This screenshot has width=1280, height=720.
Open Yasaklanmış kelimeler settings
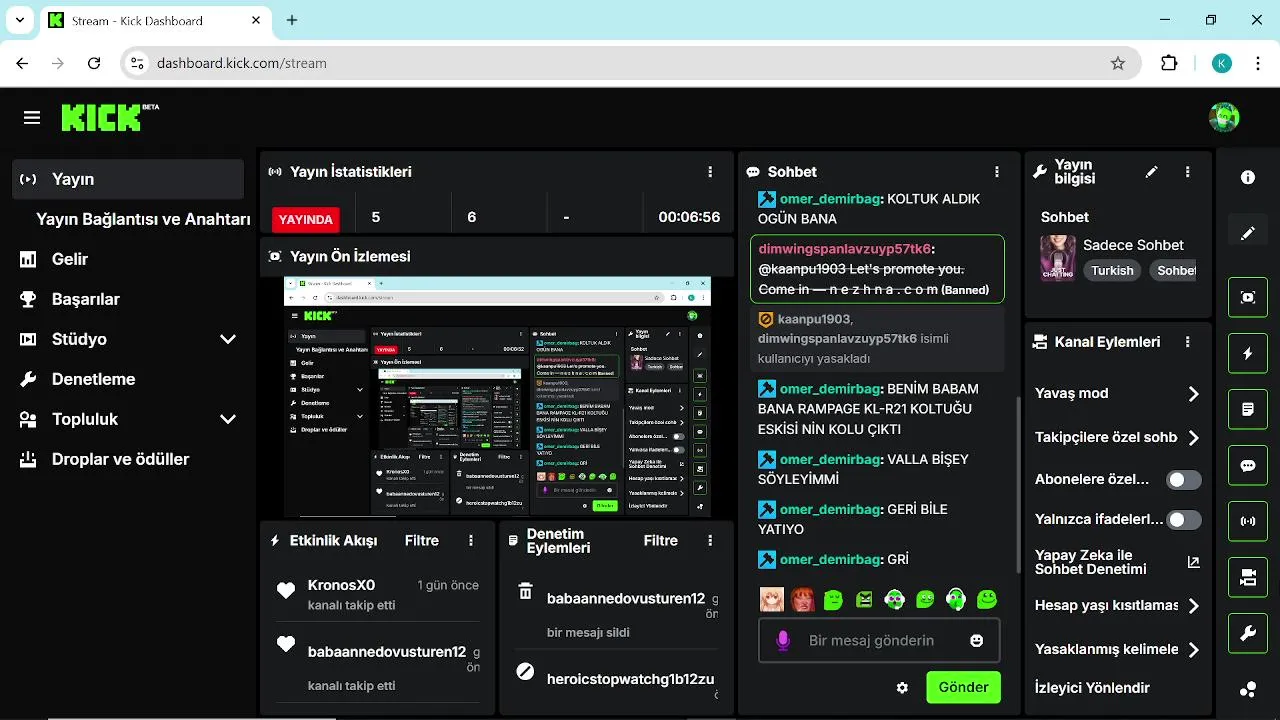tap(1117, 650)
